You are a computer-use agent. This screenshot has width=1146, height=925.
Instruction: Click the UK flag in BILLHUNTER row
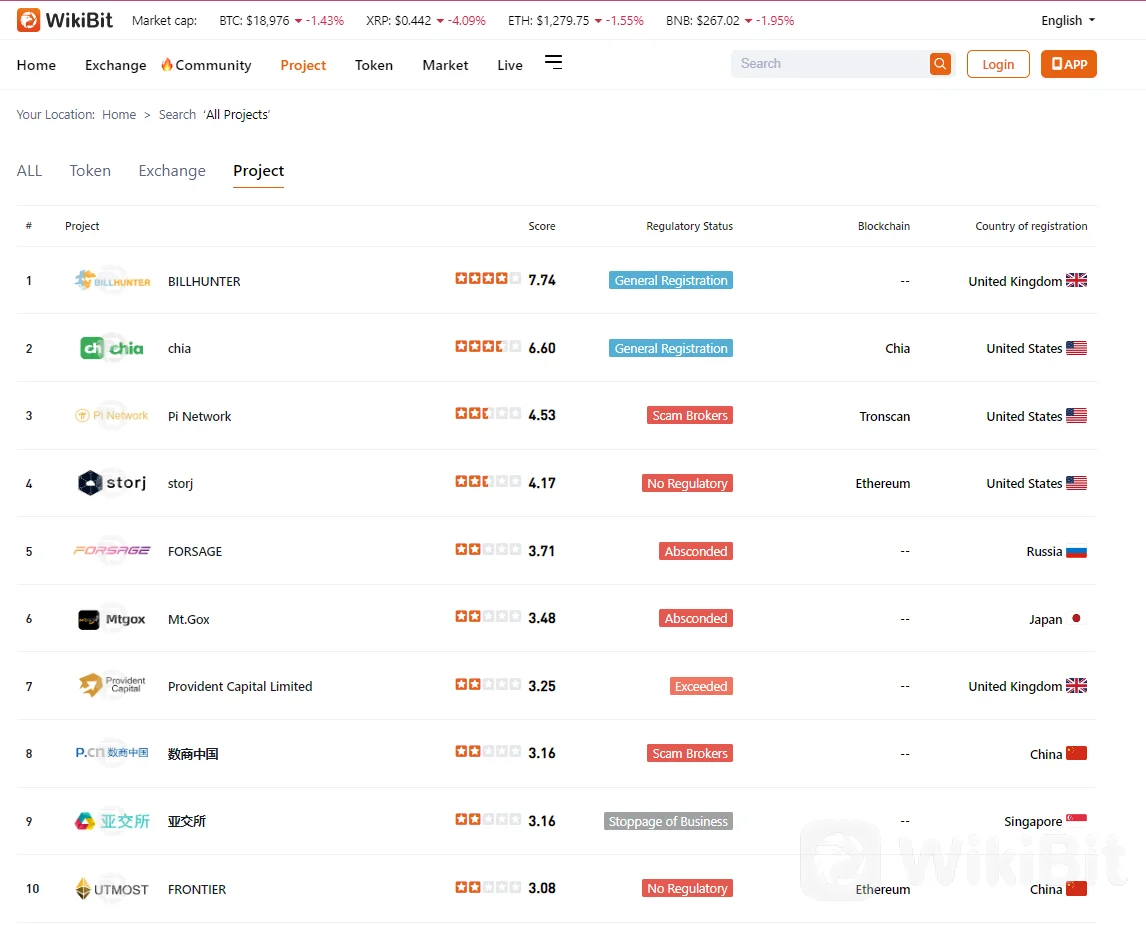1076,281
